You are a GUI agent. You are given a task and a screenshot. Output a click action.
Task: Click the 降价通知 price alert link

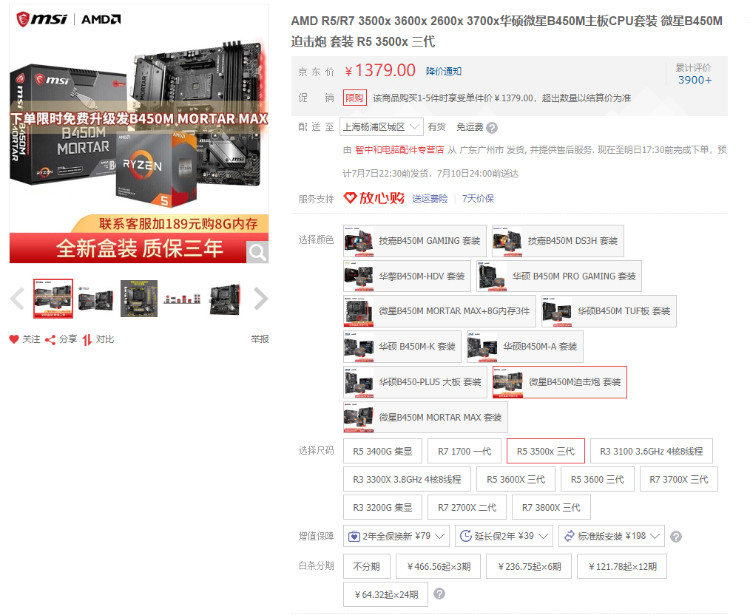[444, 71]
